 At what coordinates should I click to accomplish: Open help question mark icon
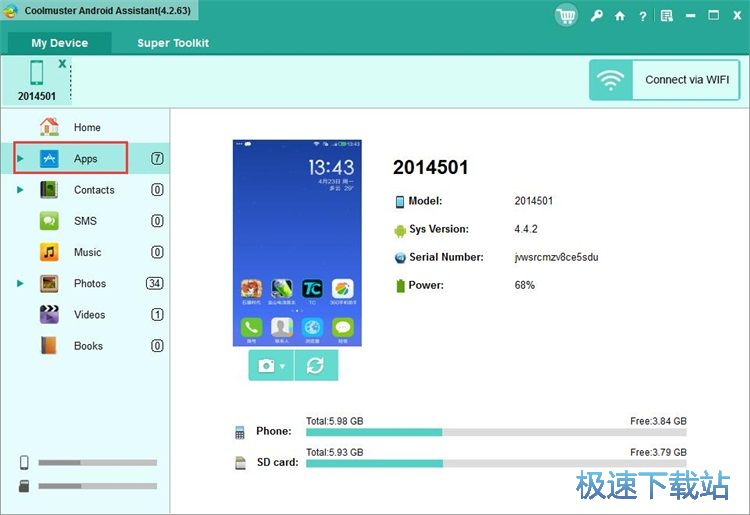[643, 16]
